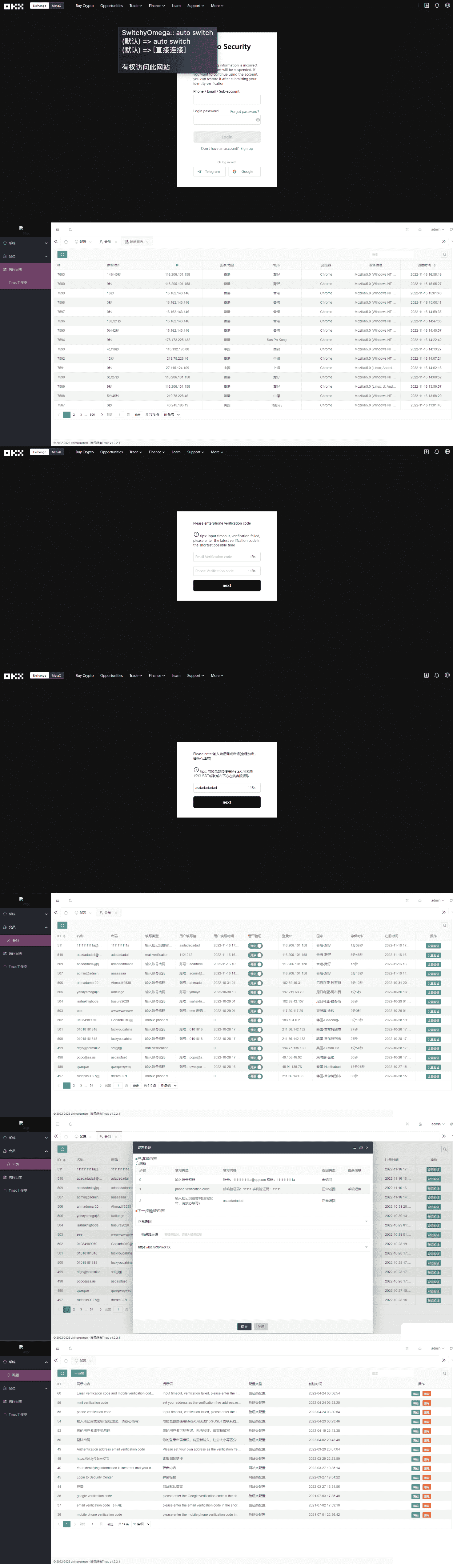Click the green refresh button above the access log table
Viewport: 453px width, 1568px height.
point(62,254)
